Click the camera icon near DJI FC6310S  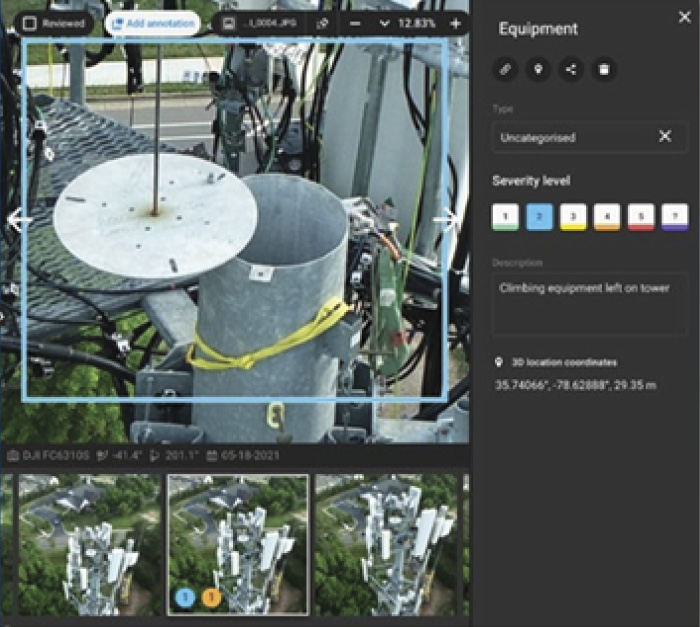click(x=13, y=456)
